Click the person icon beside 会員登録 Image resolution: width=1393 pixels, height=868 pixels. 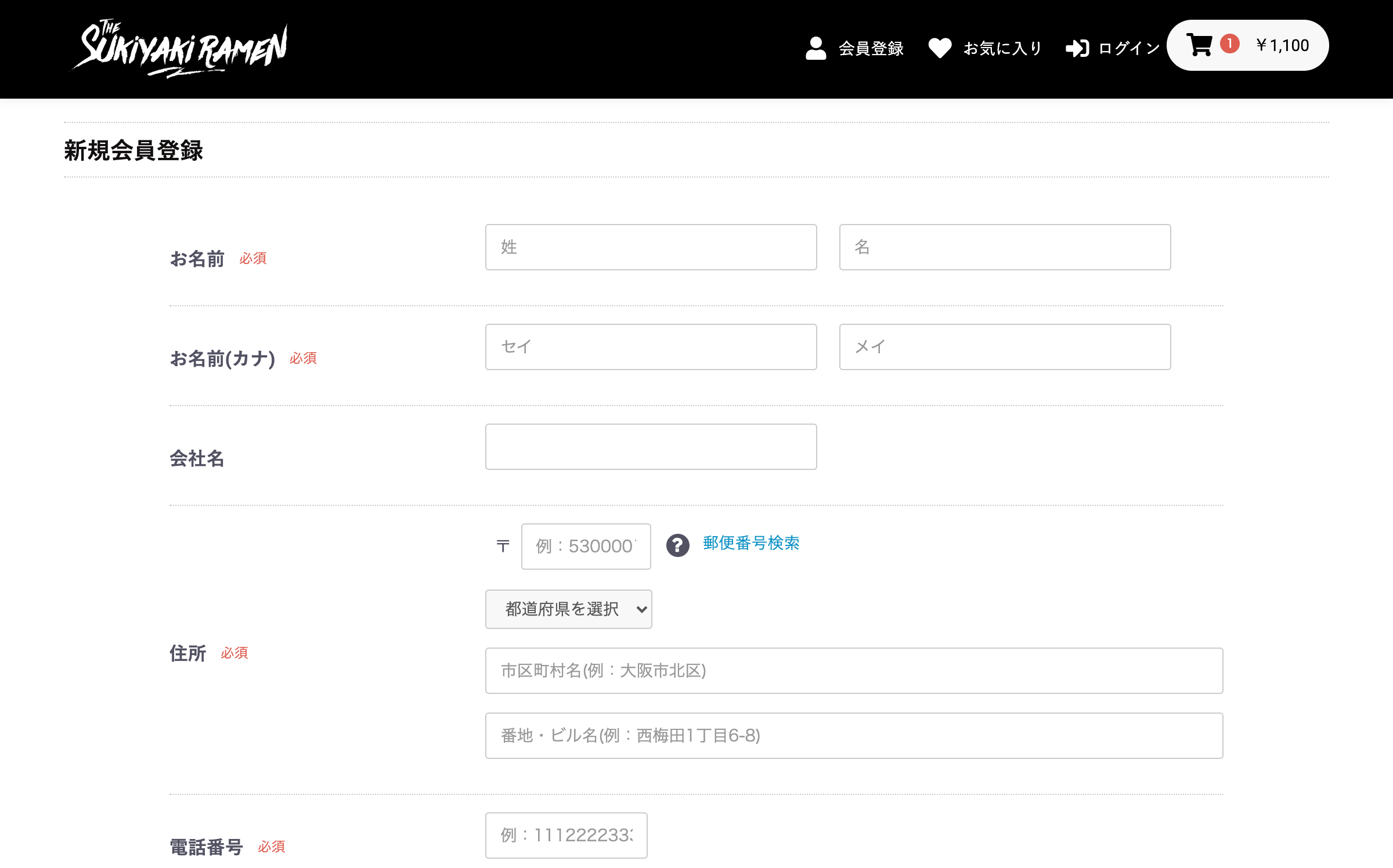(x=816, y=49)
